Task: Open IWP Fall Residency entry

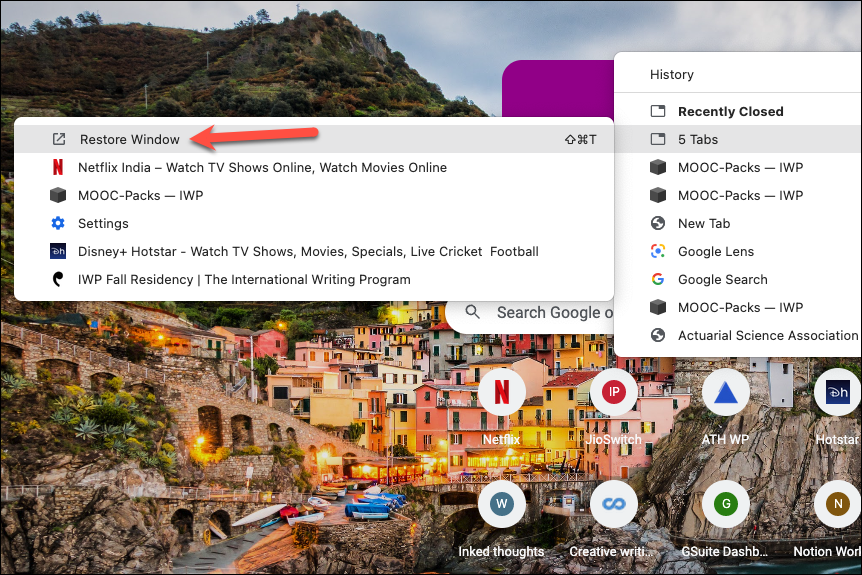Action: (314, 280)
